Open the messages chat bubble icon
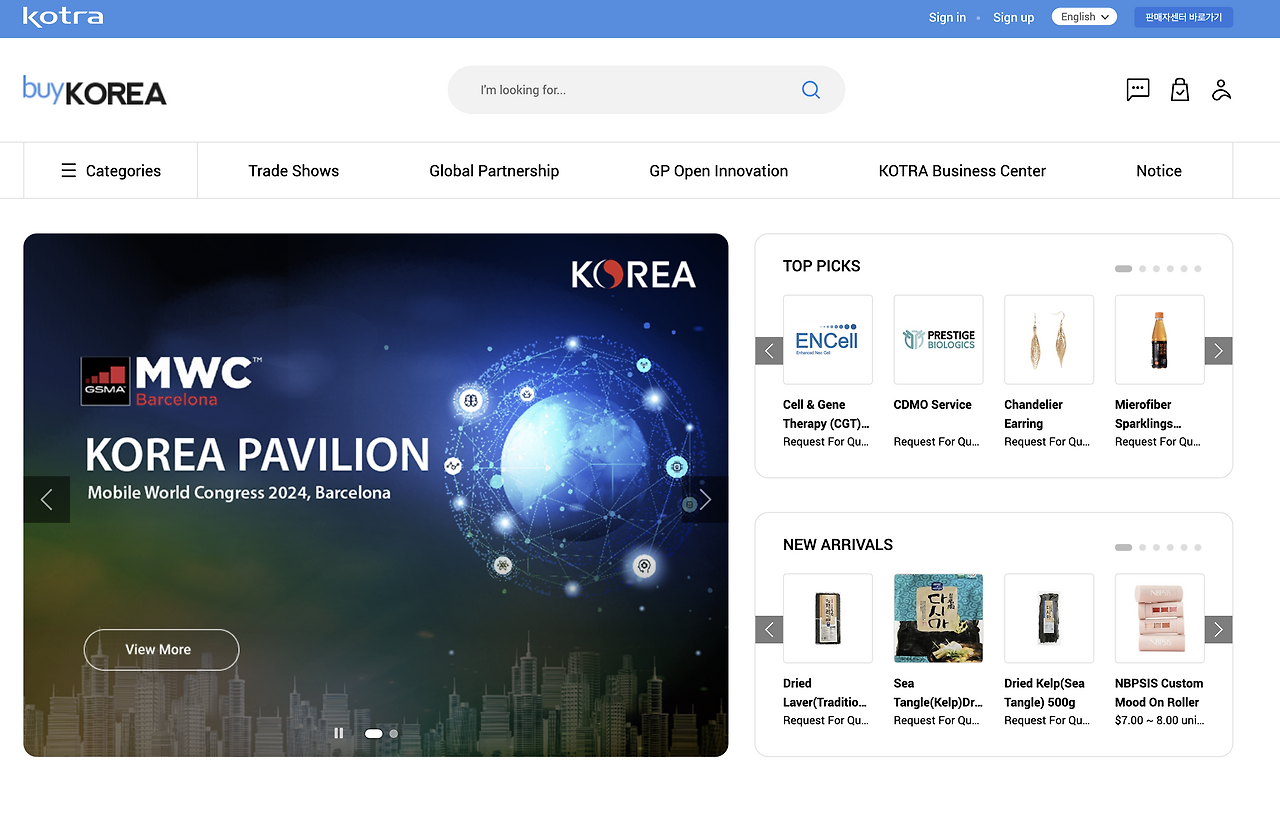Viewport: 1280px width, 821px height. 1138,90
